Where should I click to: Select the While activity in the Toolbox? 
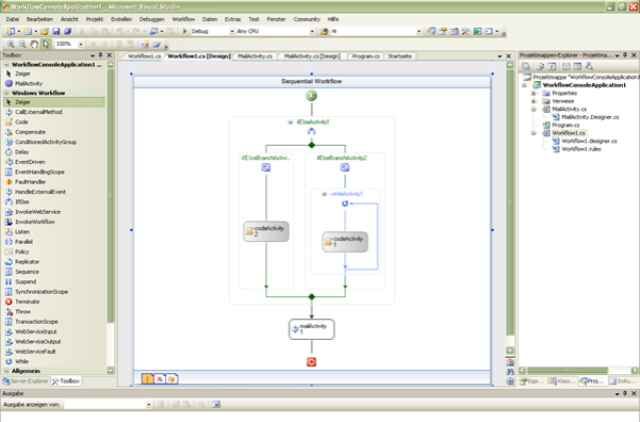(x=22, y=361)
